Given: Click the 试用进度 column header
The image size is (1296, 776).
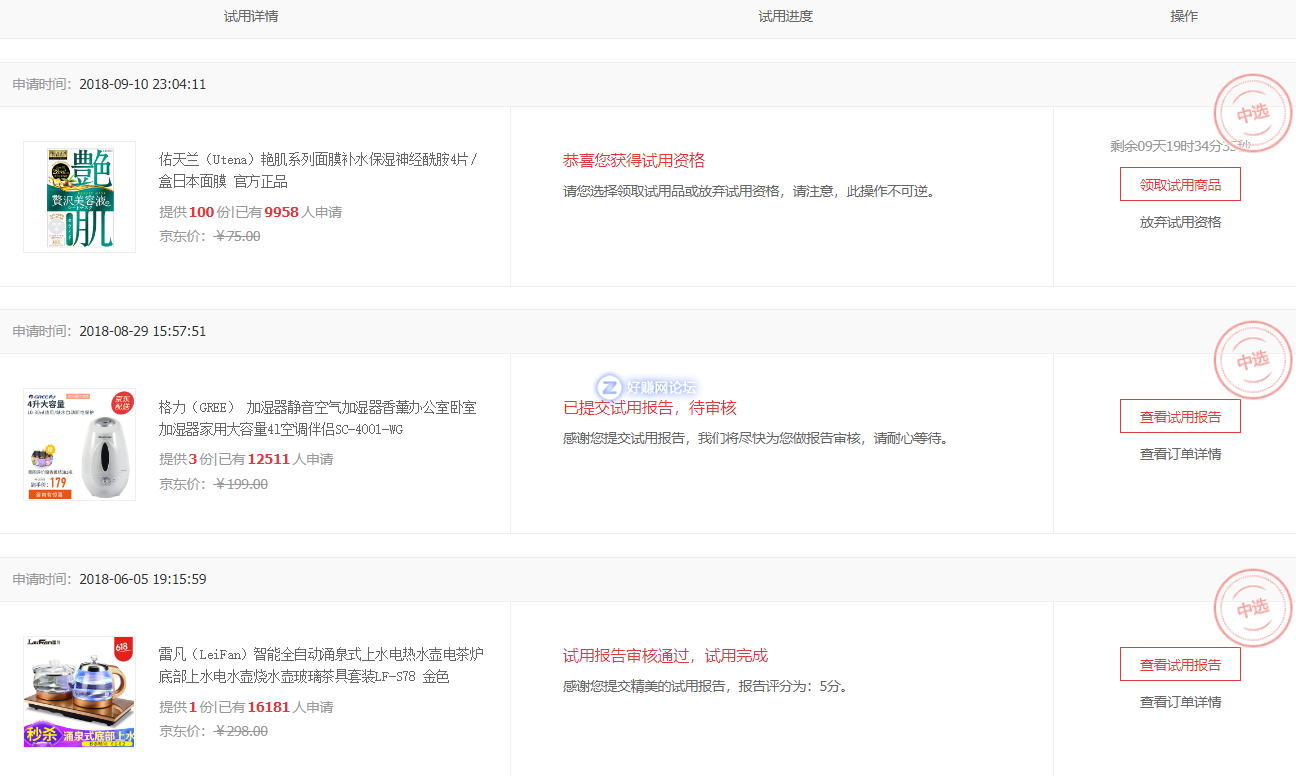Looking at the screenshot, I should tap(785, 17).
